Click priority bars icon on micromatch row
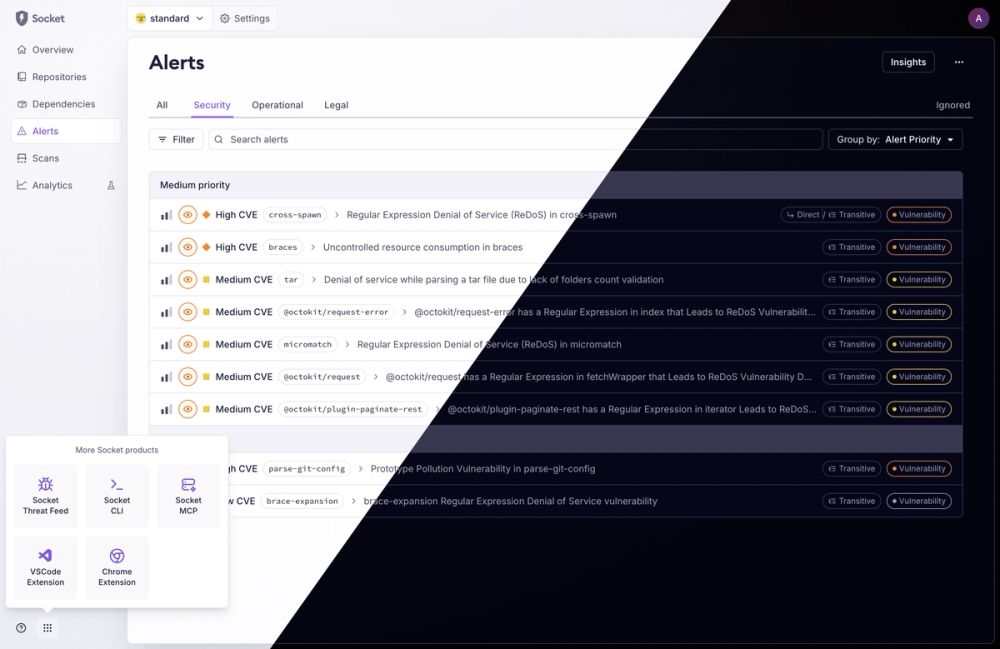Viewport: 1000px width, 649px height. [166, 345]
